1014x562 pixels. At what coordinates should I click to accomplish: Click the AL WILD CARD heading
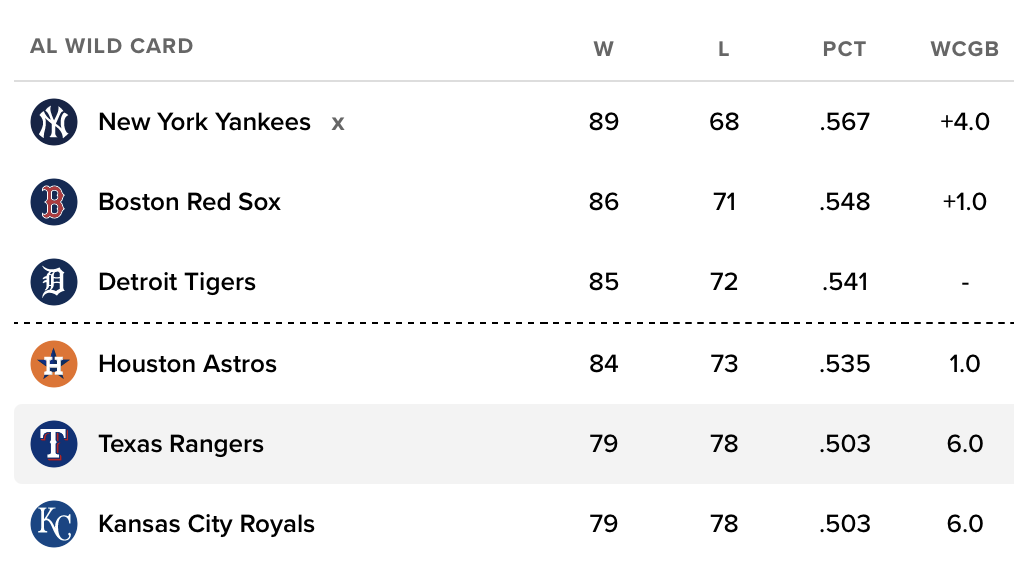112,46
